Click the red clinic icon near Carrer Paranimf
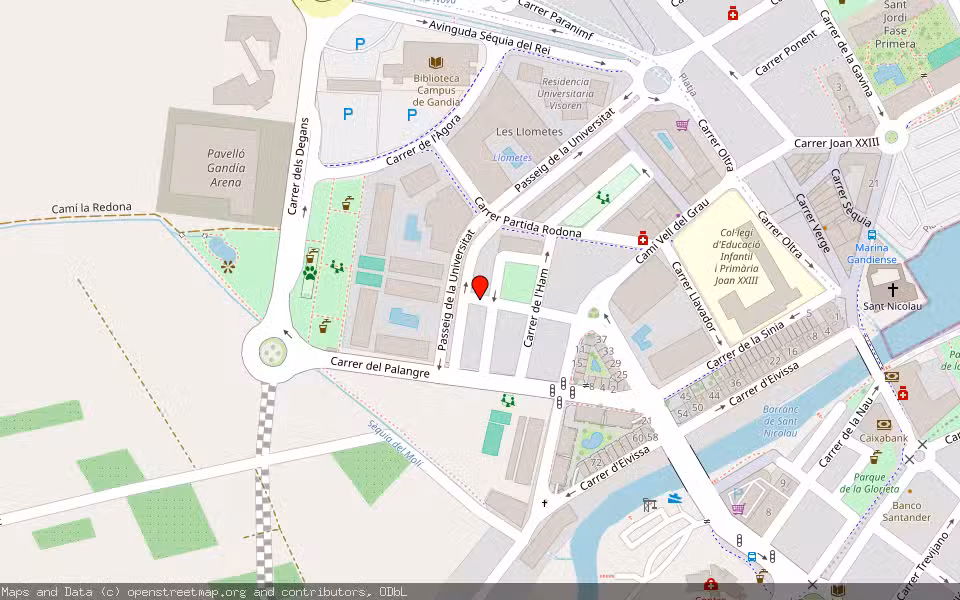960x600 pixels. (733, 15)
